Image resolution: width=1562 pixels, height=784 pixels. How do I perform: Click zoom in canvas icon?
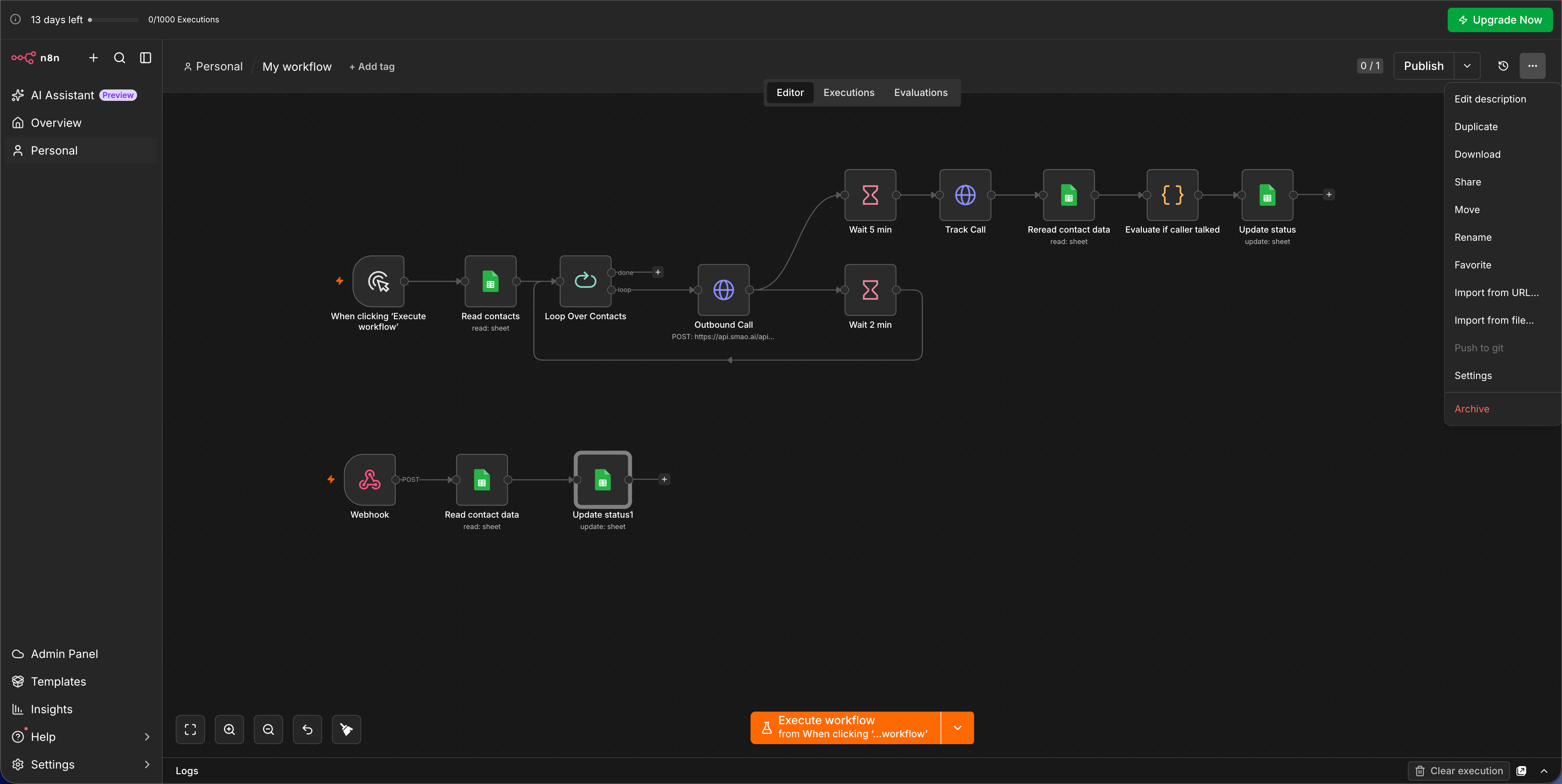tap(229, 730)
